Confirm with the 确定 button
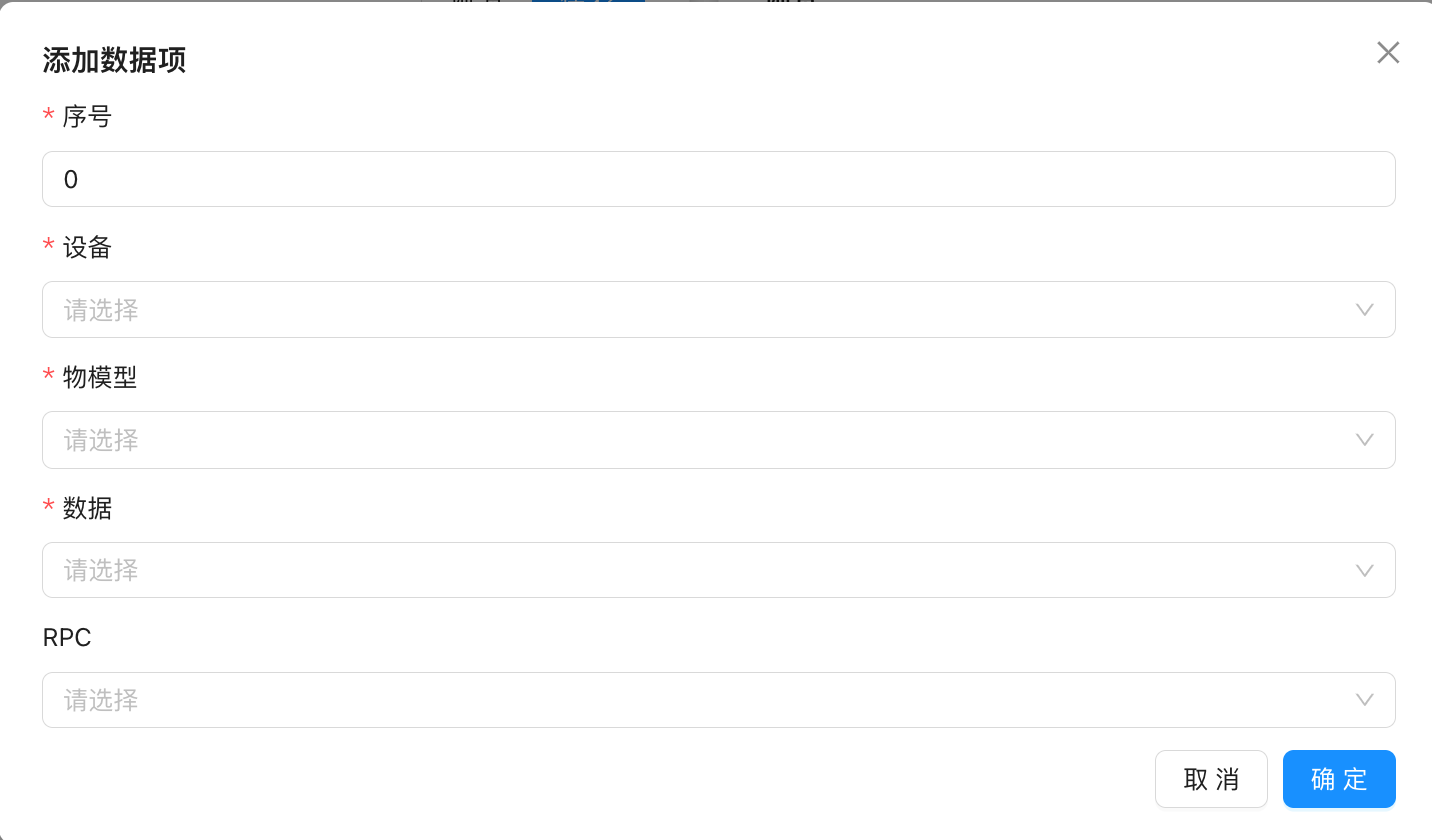The height and width of the screenshot is (840, 1432). (x=1339, y=779)
